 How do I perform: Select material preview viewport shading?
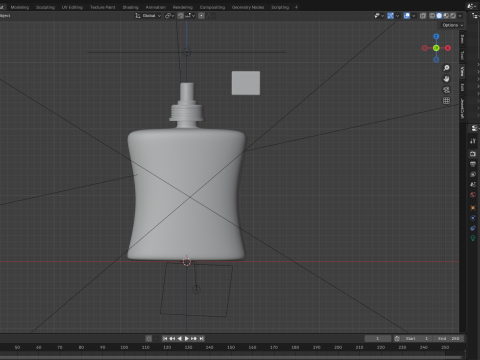coord(446,16)
